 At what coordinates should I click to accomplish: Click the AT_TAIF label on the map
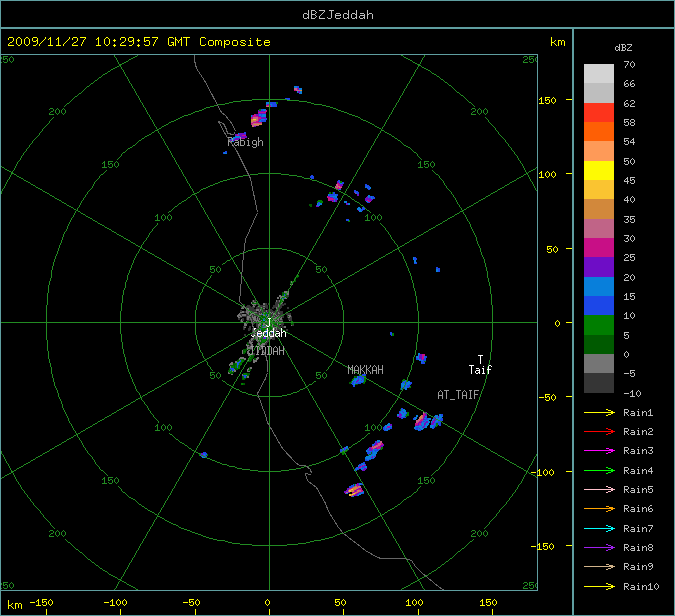[x=458, y=395]
